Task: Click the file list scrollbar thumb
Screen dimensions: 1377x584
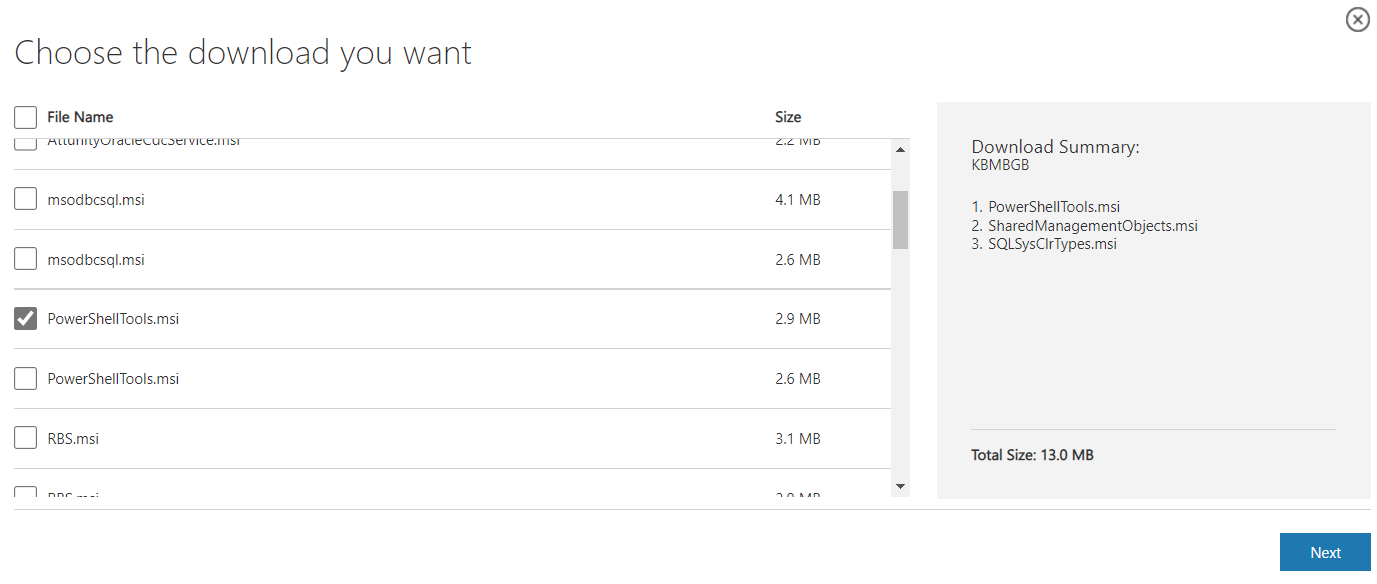Action: coord(900,219)
